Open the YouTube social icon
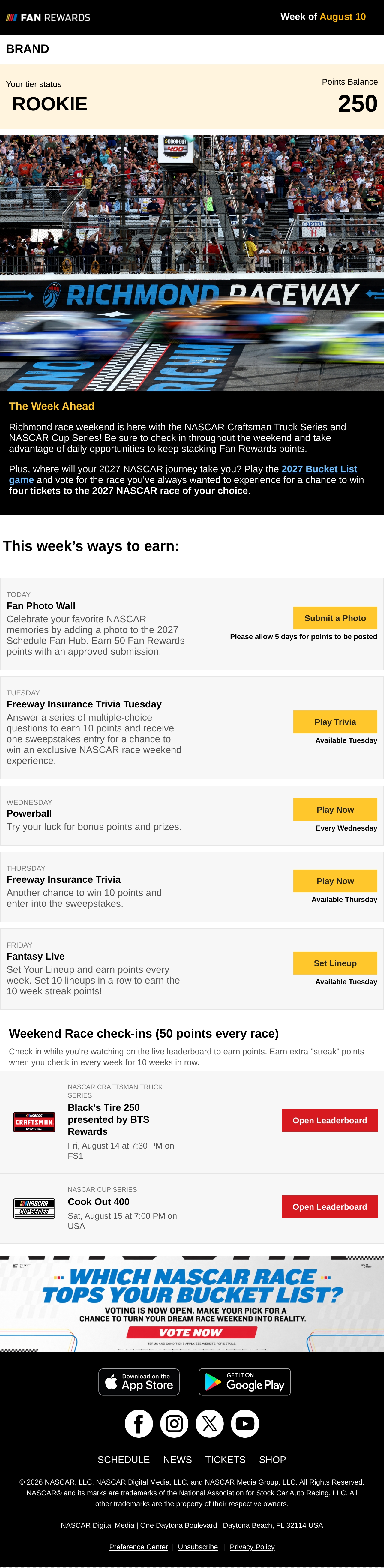 245,1423
